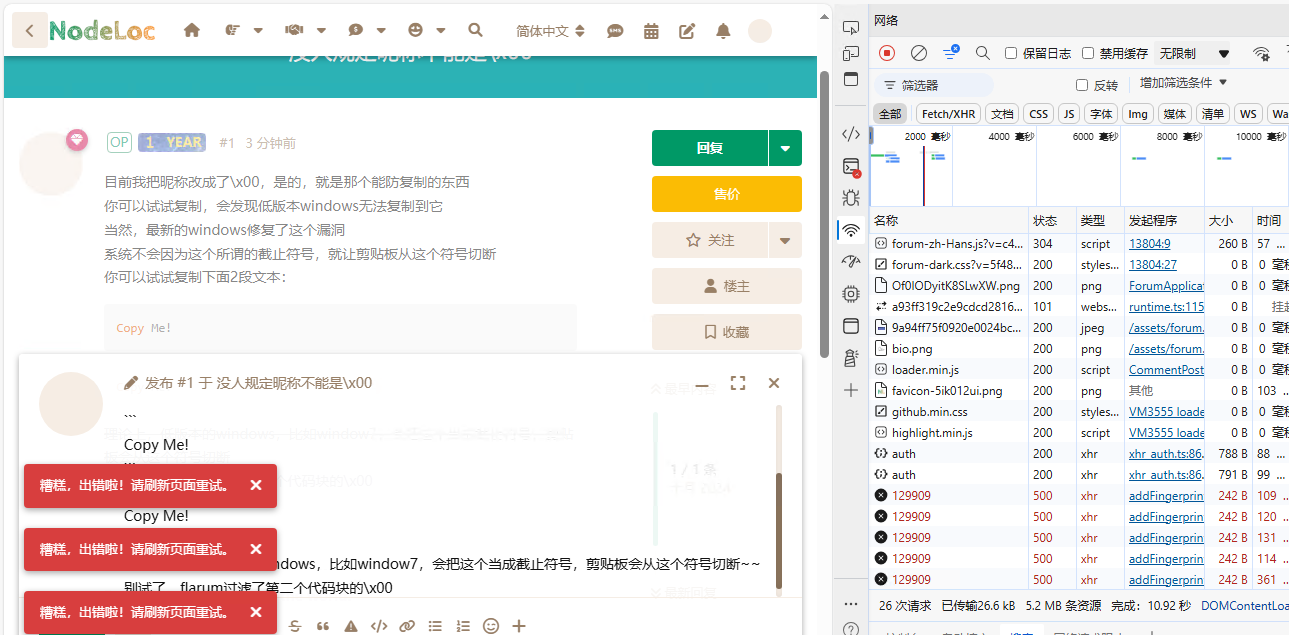Click the green 回复 button
The height and width of the screenshot is (635, 1289).
click(710, 148)
